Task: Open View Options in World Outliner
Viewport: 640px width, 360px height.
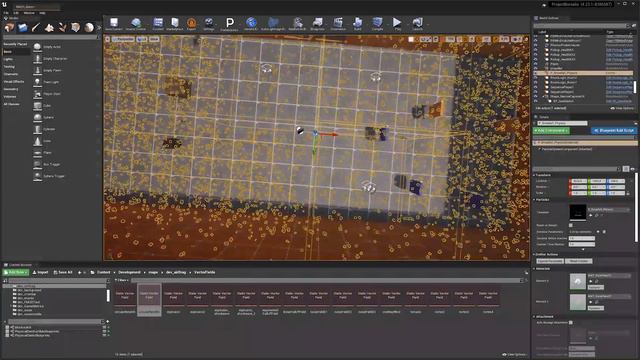Action: pyautogui.click(x=622, y=108)
